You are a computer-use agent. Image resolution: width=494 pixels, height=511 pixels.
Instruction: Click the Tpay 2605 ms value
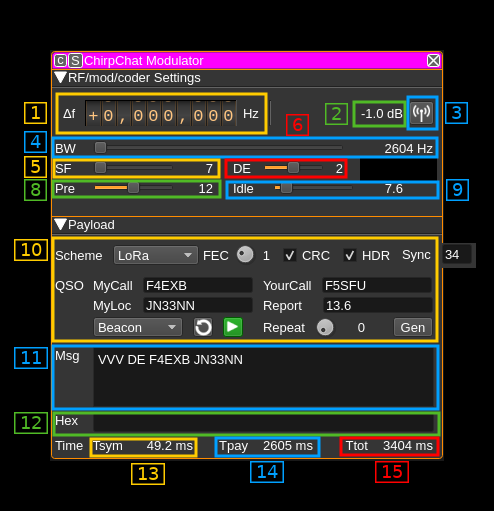[288, 446]
